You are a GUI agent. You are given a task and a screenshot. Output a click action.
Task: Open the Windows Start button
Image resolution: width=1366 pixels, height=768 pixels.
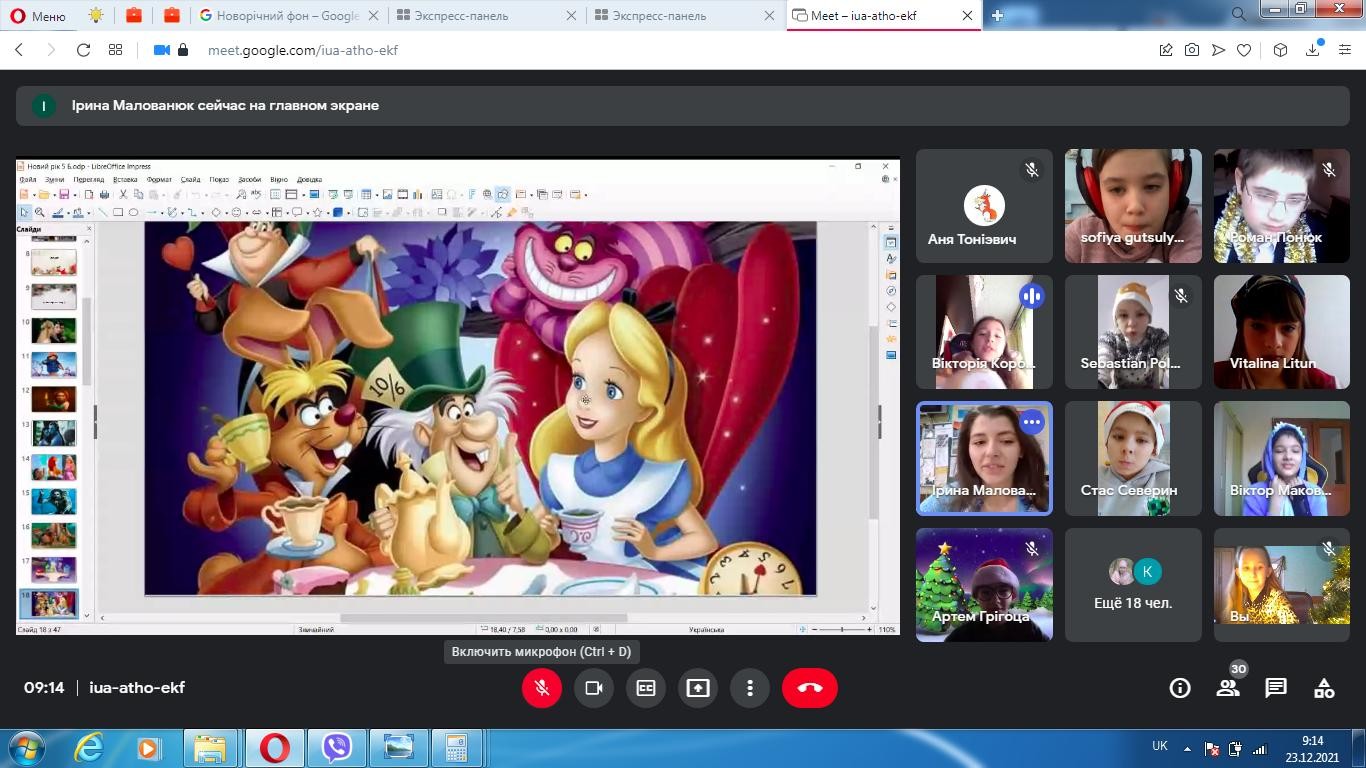pos(26,748)
